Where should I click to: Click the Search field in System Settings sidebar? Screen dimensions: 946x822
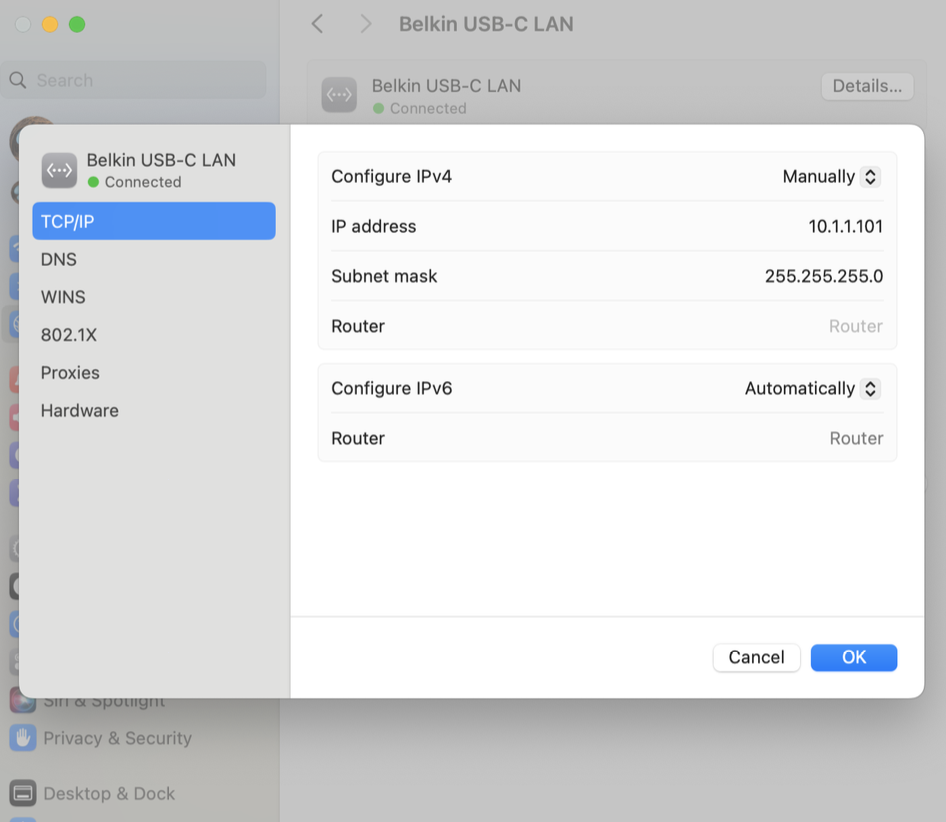[x=134, y=80]
